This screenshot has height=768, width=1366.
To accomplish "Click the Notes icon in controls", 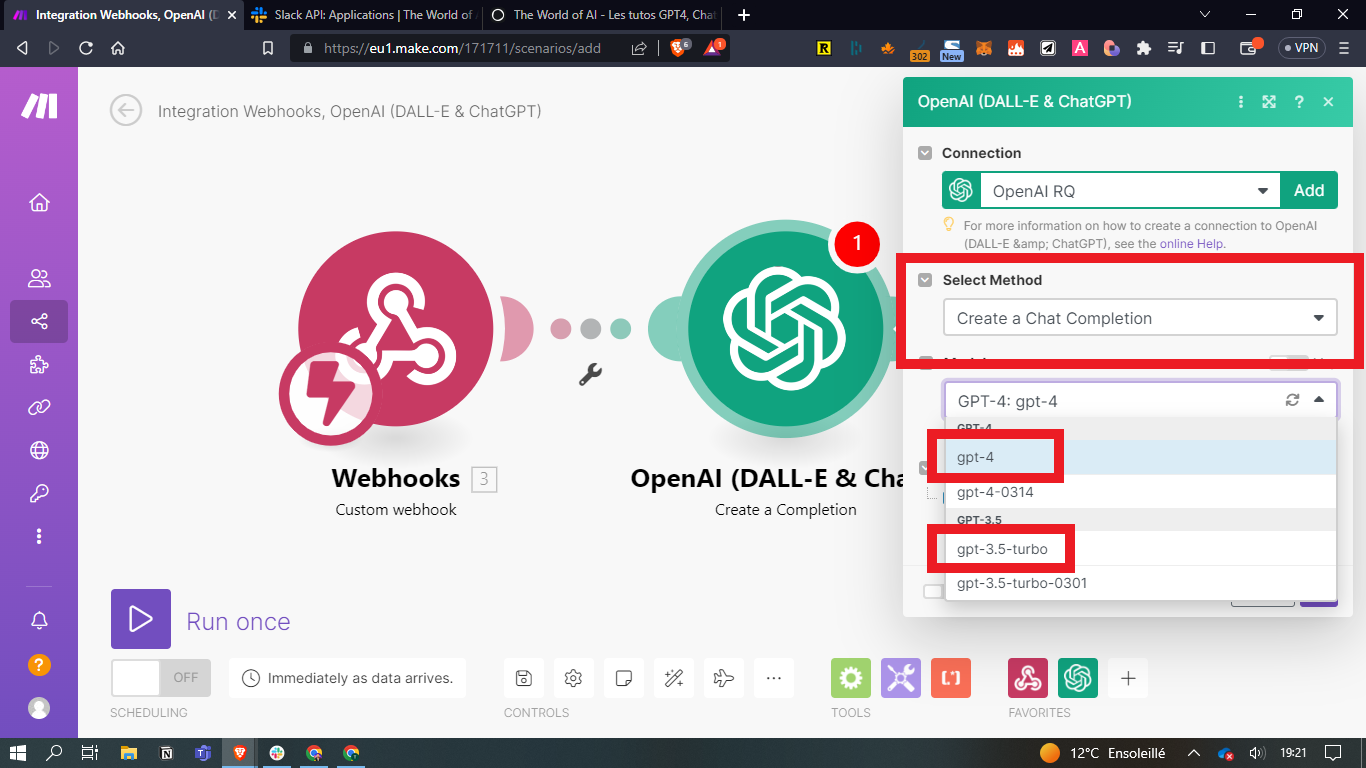I will 623,678.
